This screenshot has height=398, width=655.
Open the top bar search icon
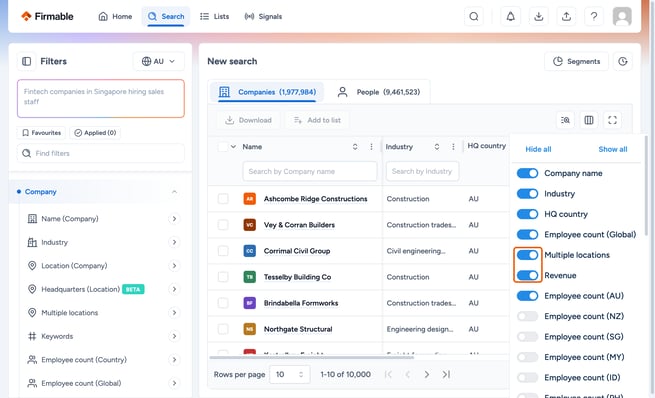point(474,16)
